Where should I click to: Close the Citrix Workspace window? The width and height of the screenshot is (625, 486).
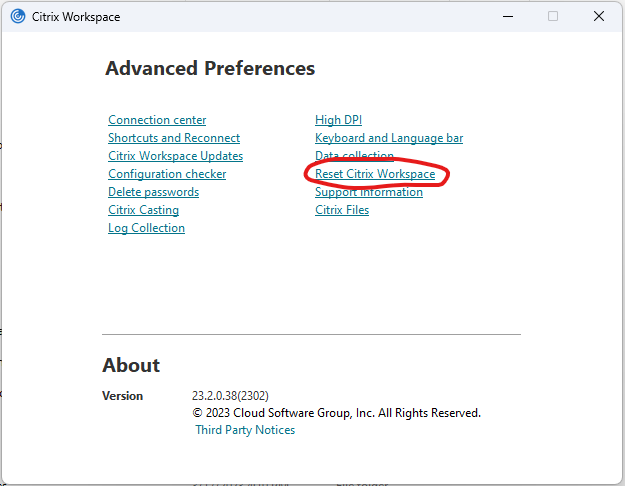click(x=598, y=16)
